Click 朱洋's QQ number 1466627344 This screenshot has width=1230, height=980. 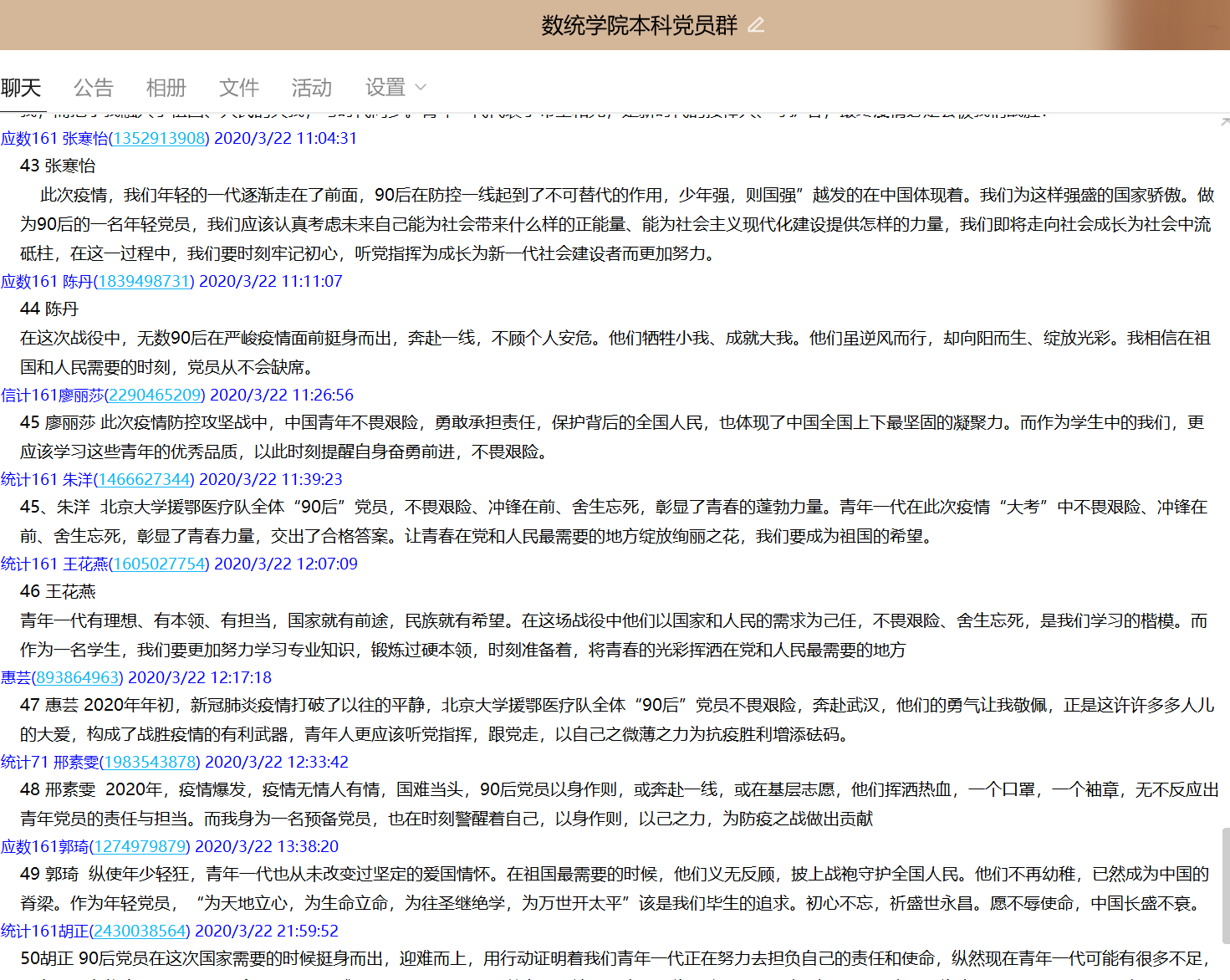point(144,480)
